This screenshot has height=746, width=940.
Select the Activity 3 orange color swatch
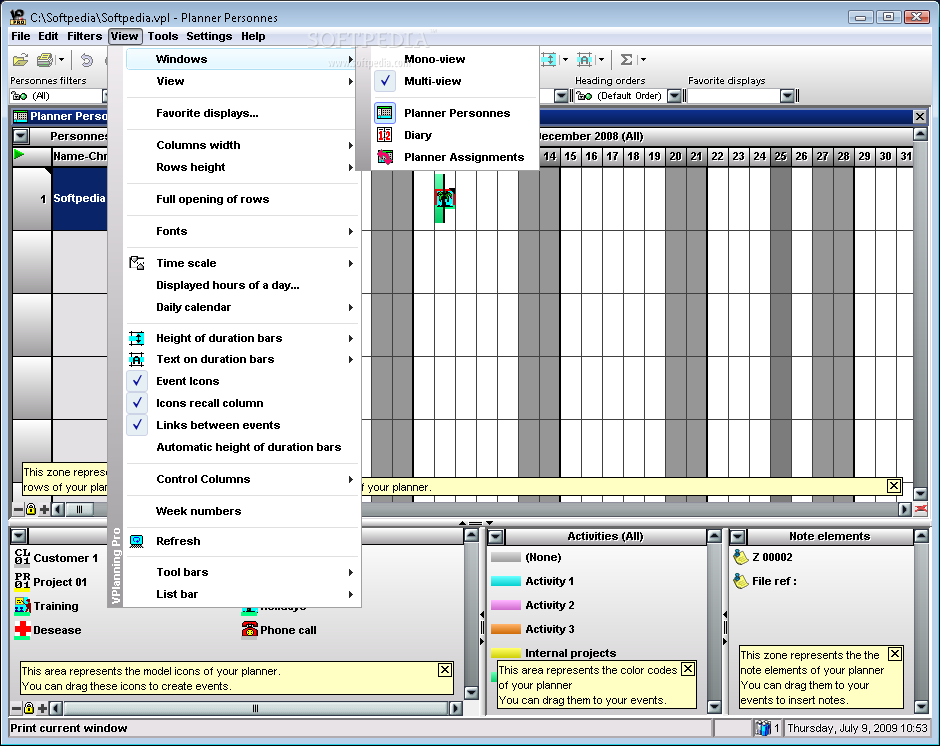505,629
